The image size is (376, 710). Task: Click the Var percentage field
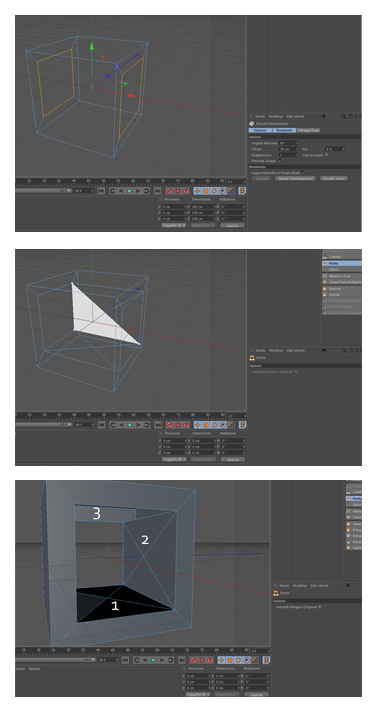335,149
